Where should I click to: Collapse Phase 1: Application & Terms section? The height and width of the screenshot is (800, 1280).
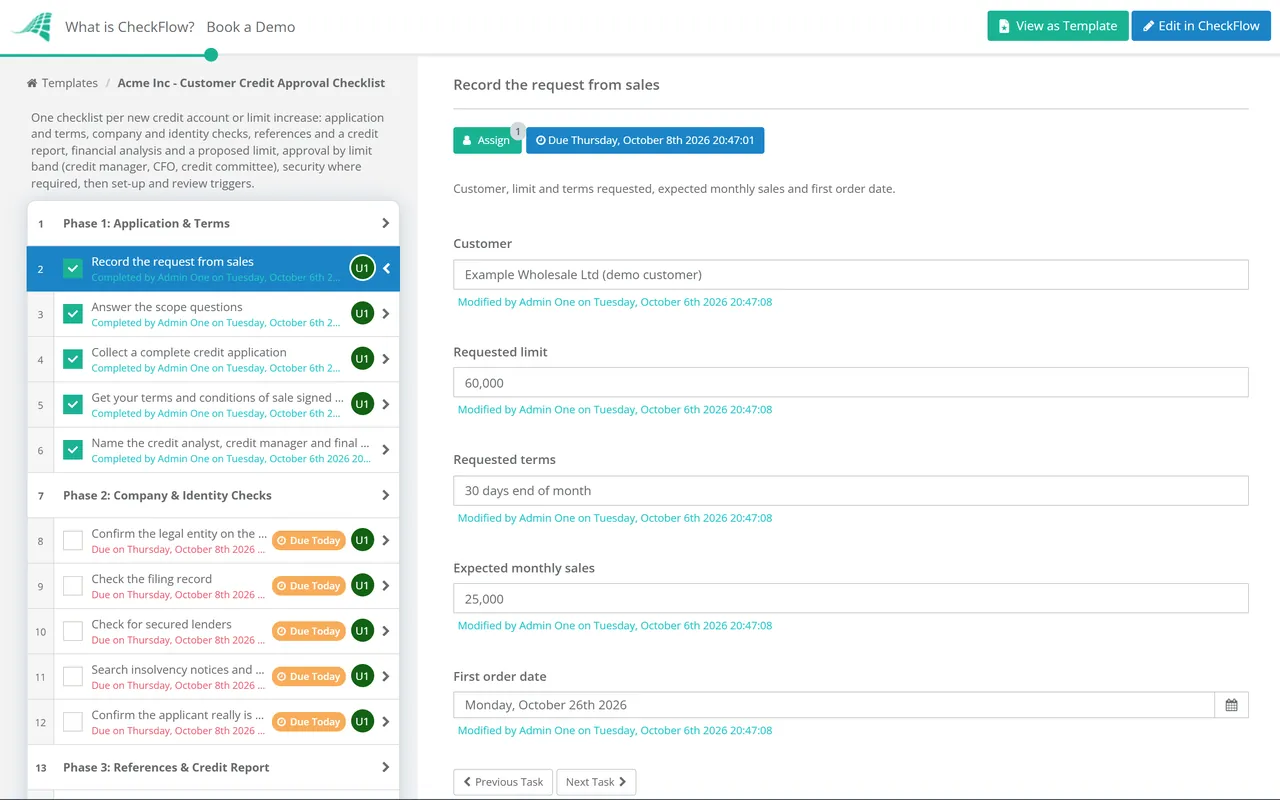coord(386,223)
